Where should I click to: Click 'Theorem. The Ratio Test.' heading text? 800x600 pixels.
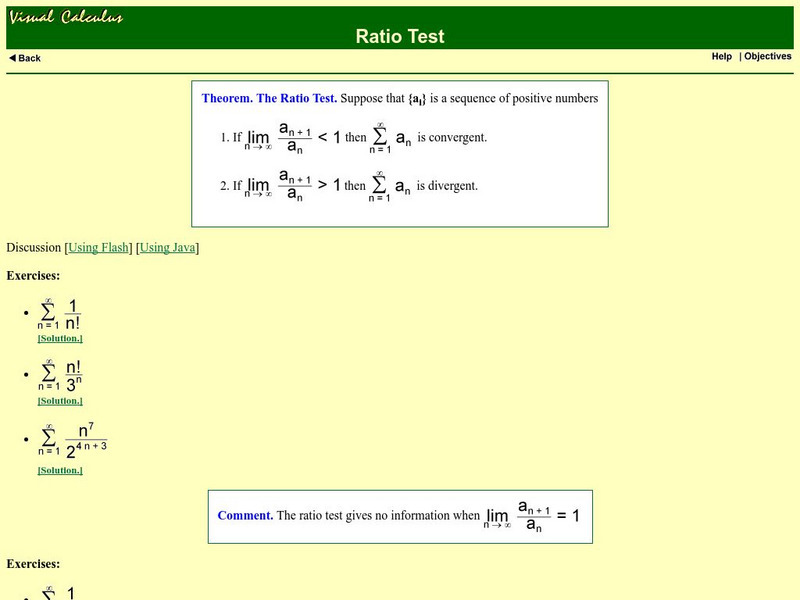(269, 98)
